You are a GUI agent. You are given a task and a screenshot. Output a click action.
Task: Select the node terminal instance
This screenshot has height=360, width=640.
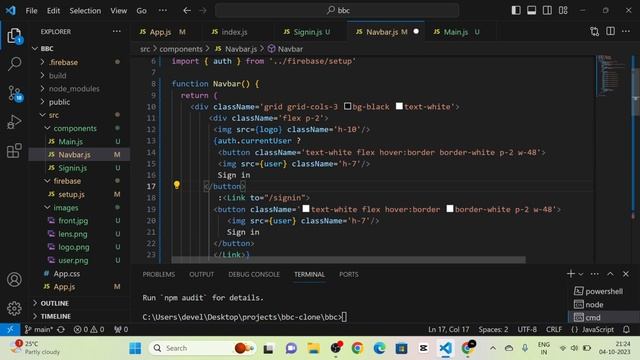[598, 304]
